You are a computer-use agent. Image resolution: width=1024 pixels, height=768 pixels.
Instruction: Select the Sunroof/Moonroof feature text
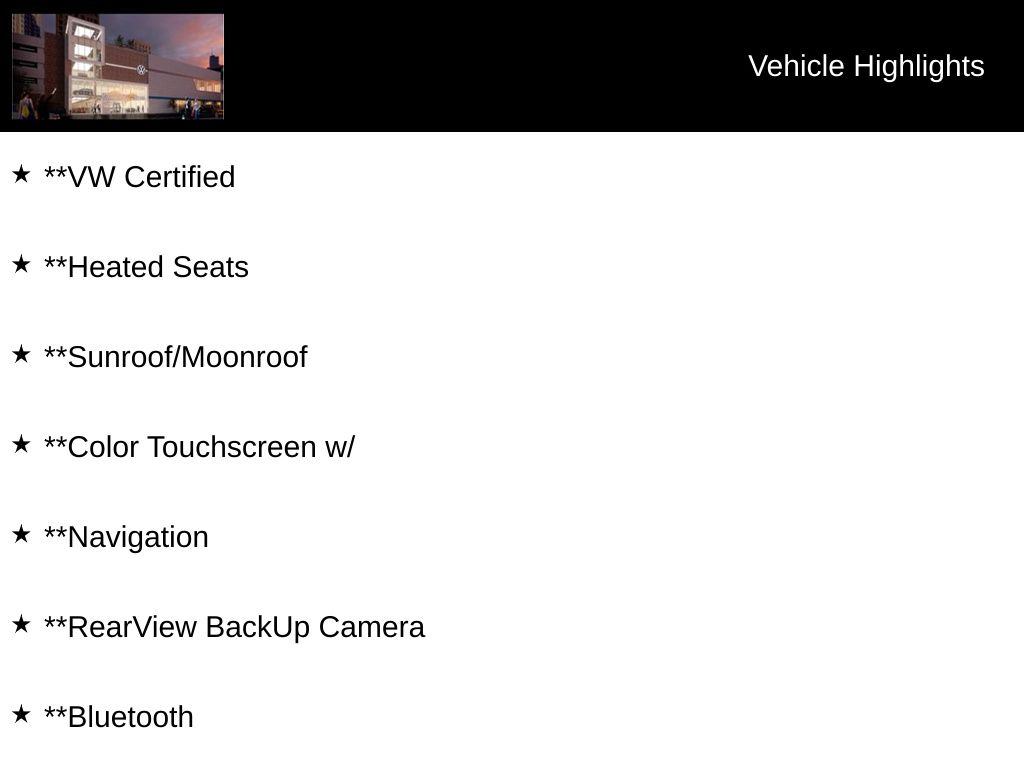click(x=176, y=357)
